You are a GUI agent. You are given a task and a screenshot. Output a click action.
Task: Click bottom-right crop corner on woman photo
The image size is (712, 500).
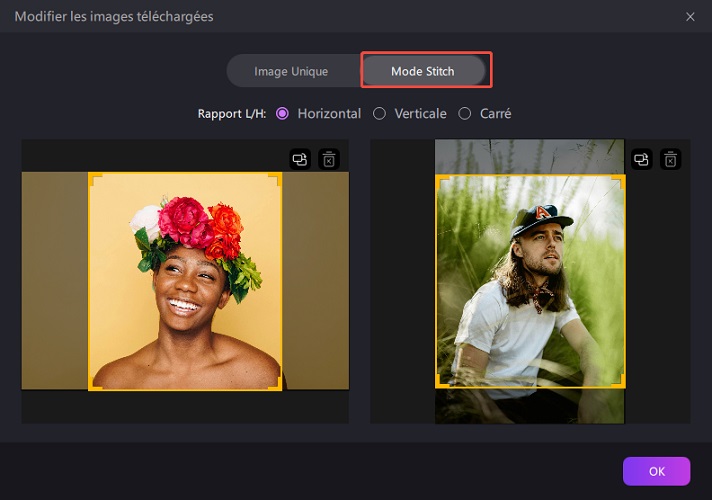click(275, 383)
